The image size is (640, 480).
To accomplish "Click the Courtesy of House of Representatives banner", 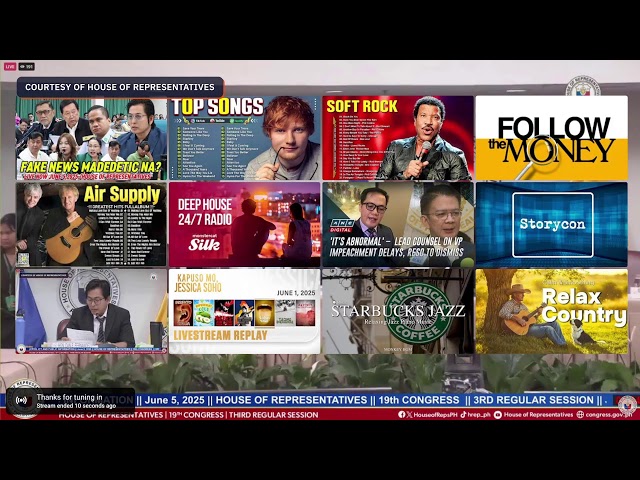I will (120, 87).
